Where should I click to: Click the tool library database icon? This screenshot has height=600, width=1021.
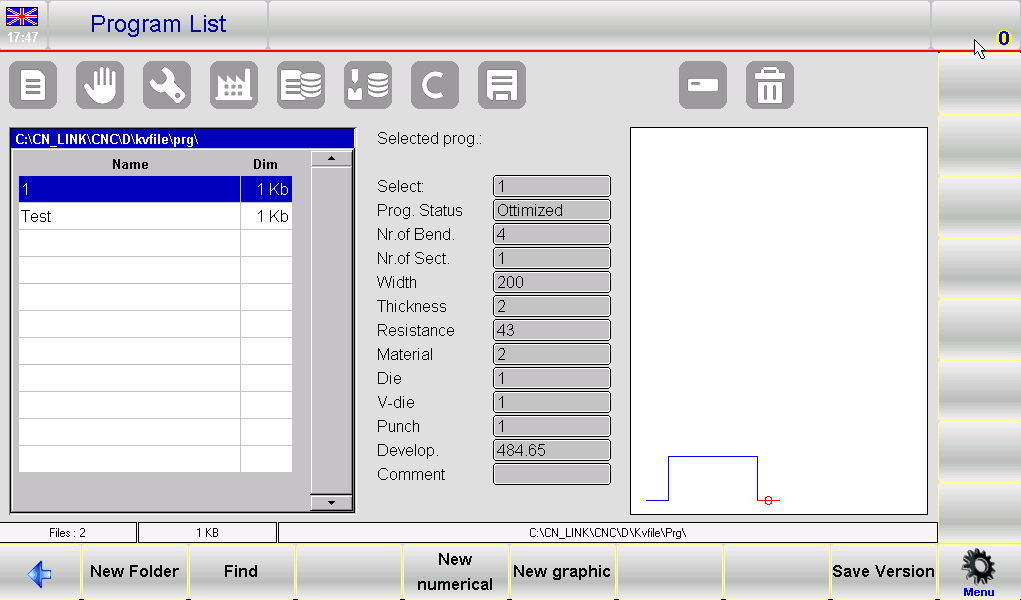(367, 85)
